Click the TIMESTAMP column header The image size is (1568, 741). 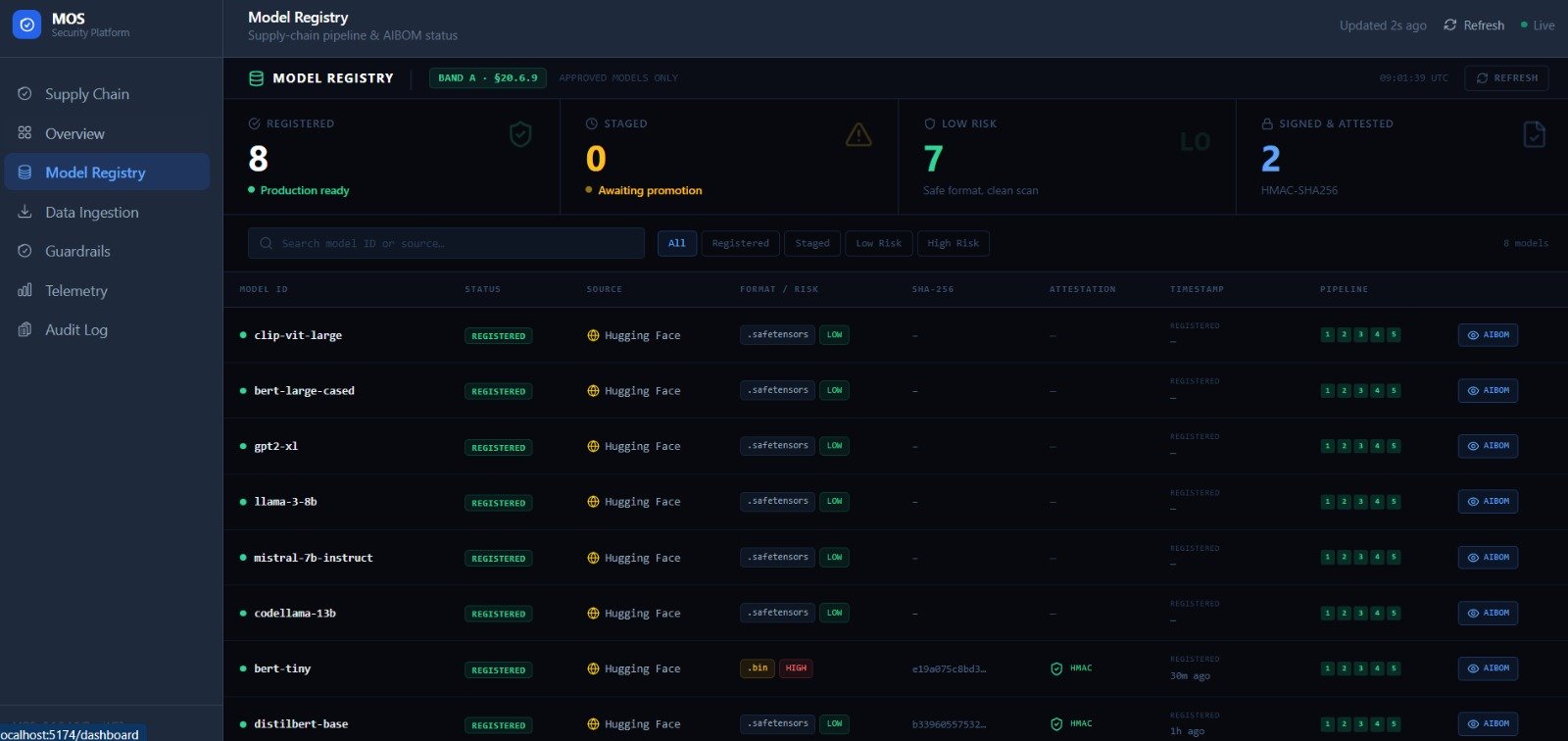1197,289
